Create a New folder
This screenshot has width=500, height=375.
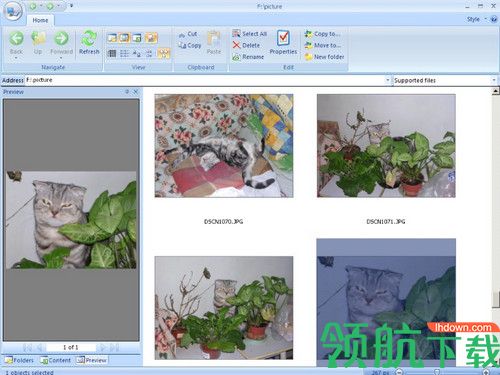324,57
